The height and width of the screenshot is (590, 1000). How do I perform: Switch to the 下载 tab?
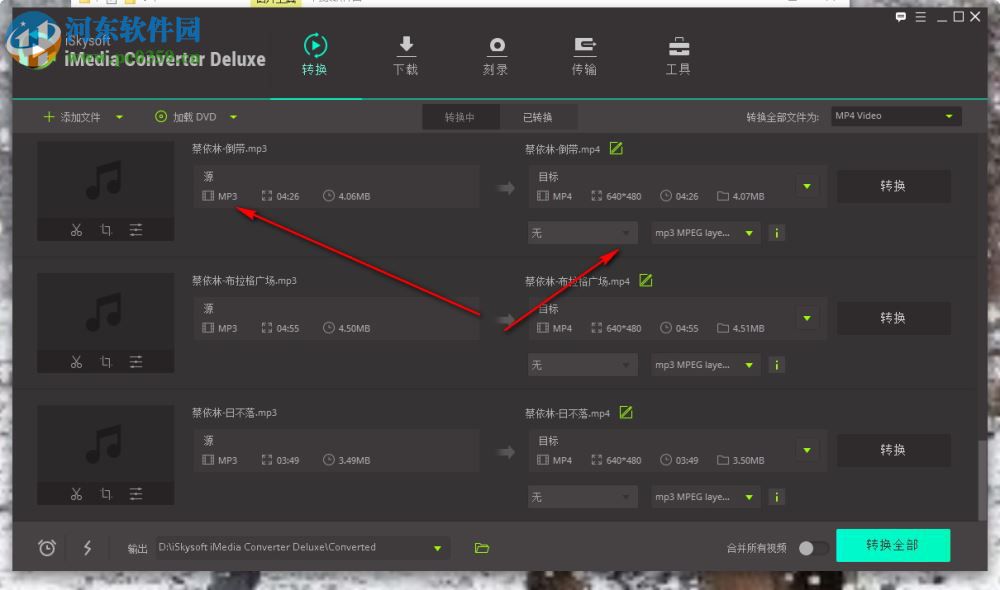[406, 55]
